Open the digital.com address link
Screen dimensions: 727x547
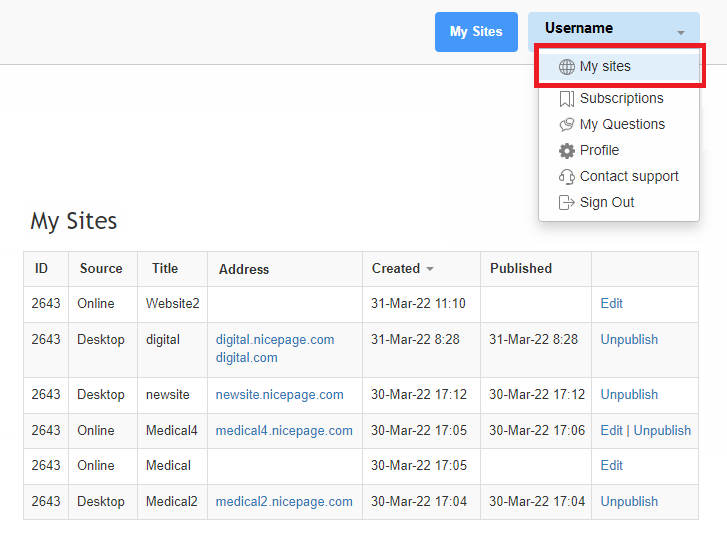coord(247,358)
